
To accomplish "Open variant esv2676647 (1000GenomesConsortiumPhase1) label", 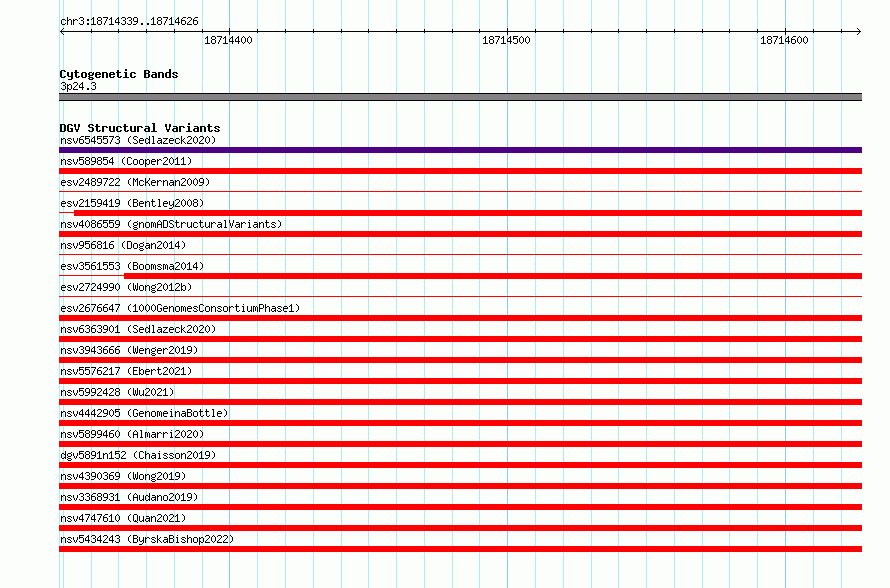I will [180, 308].
